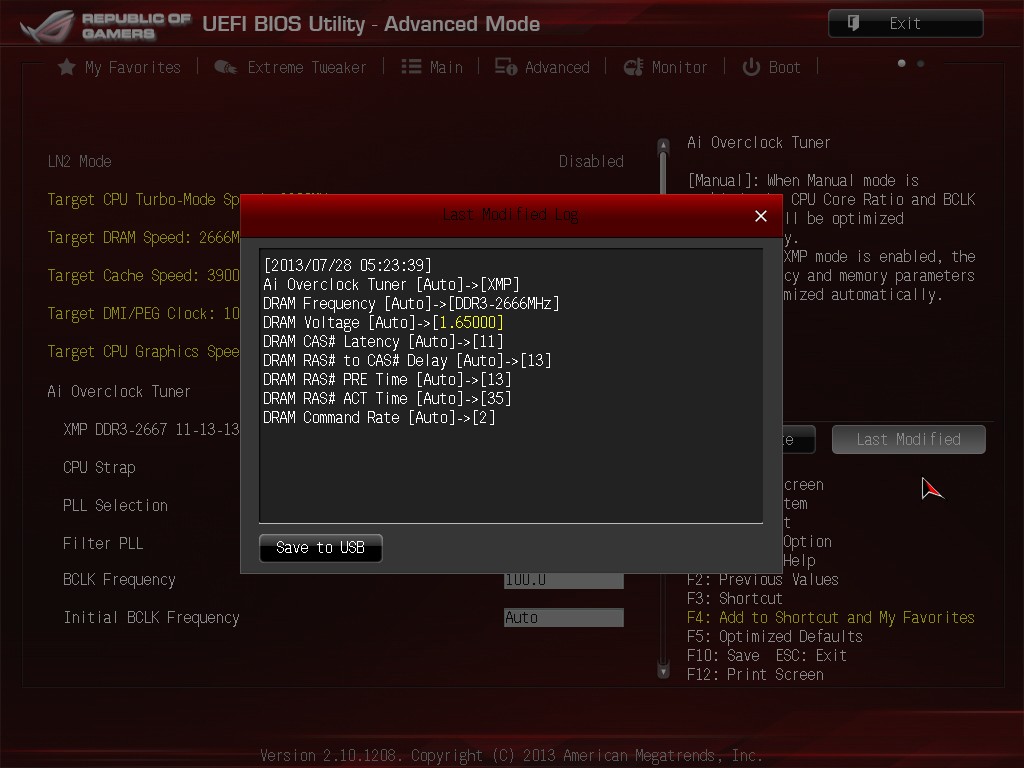Screen dimensions: 1024x768
Task: Click the LN2 Mode Disabled value
Action: [591, 162]
